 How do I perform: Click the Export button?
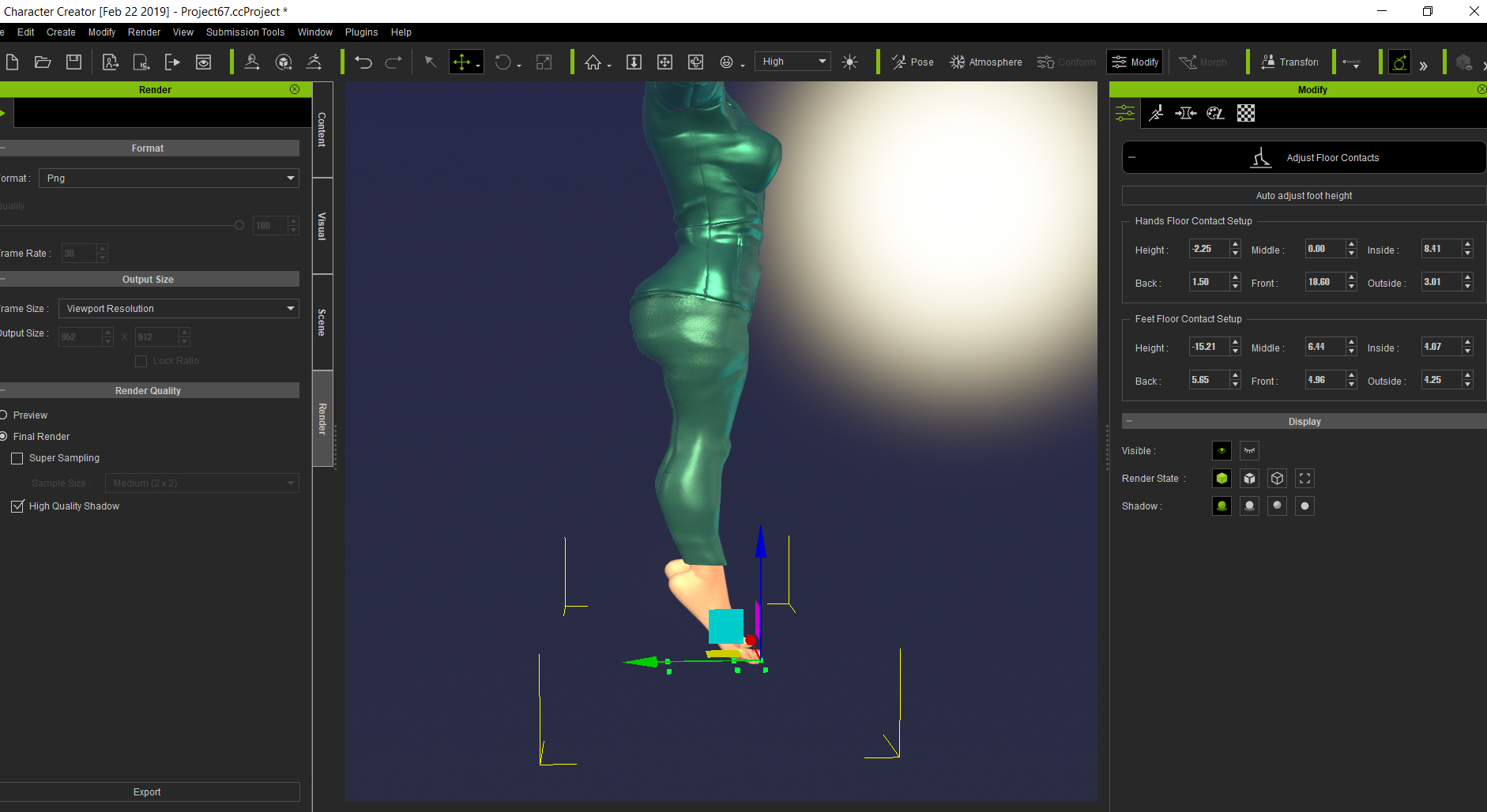147,791
